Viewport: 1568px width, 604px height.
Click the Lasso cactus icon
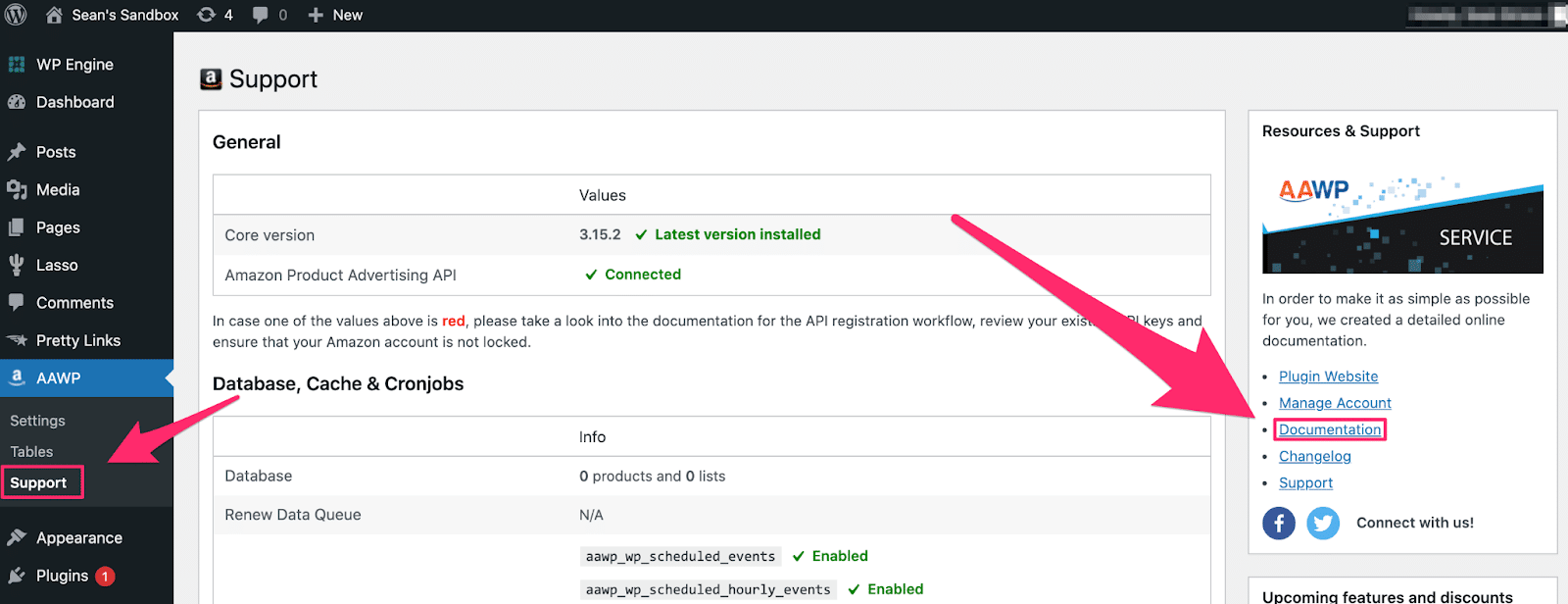[x=17, y=265]
